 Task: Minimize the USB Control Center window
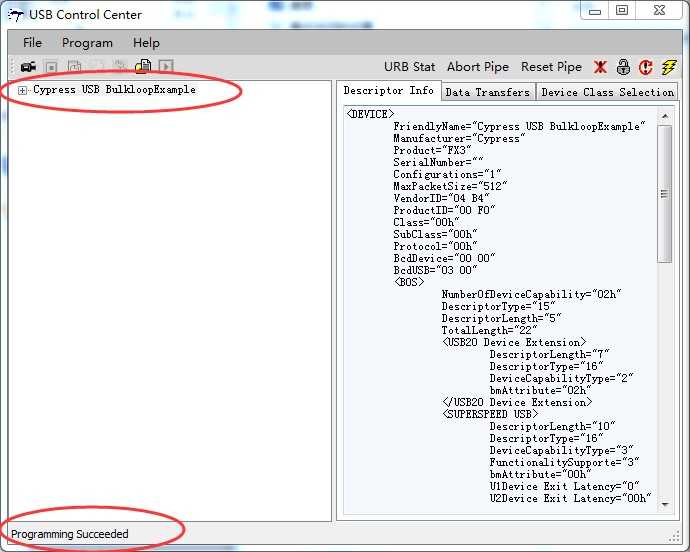click(x=595, y=11)
